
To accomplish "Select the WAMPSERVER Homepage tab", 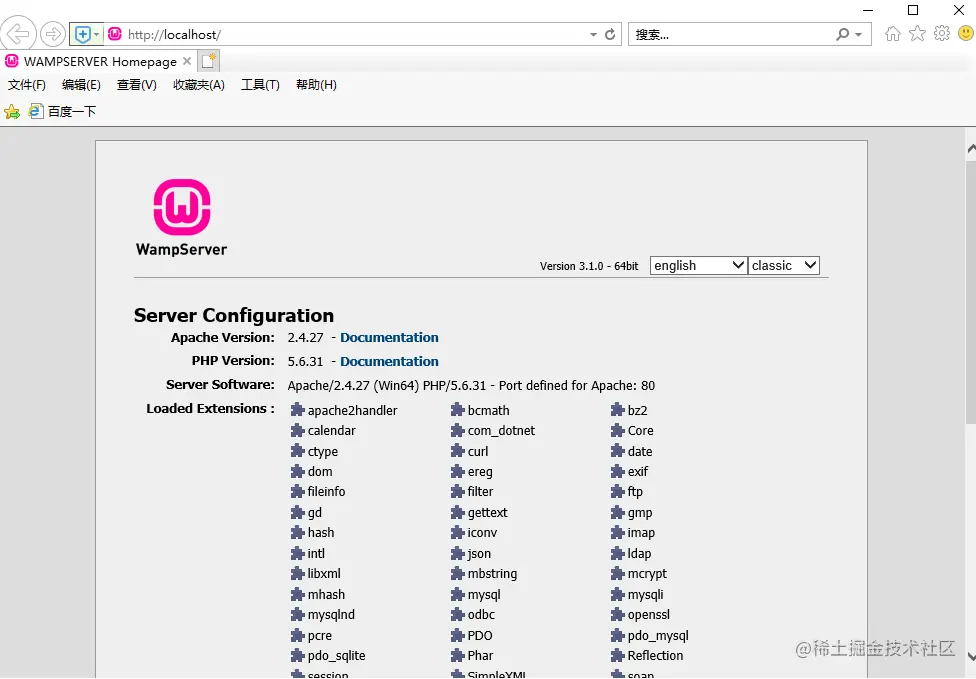I will click(100, 62).
